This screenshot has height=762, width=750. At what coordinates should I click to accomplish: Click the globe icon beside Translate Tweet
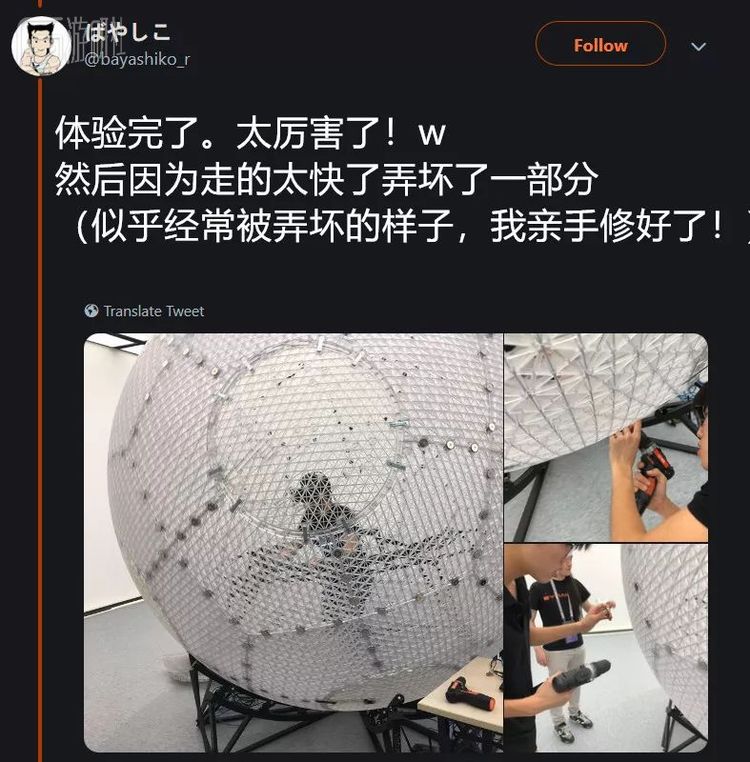click(x=91, y=311)
